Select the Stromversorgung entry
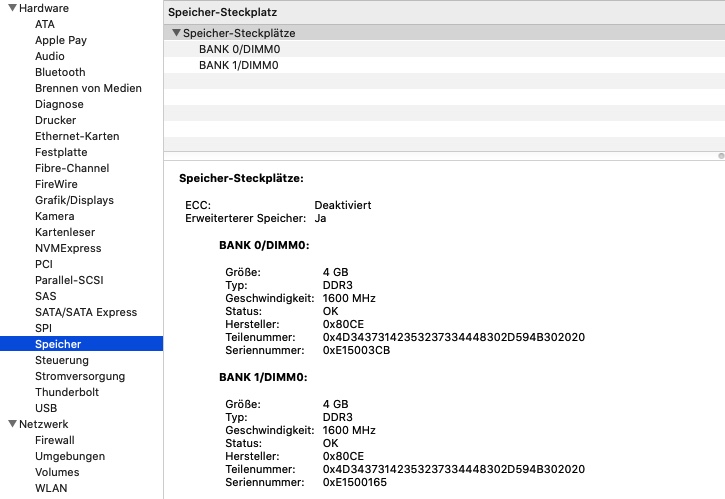Screen dimensions: 725x499 80,376
